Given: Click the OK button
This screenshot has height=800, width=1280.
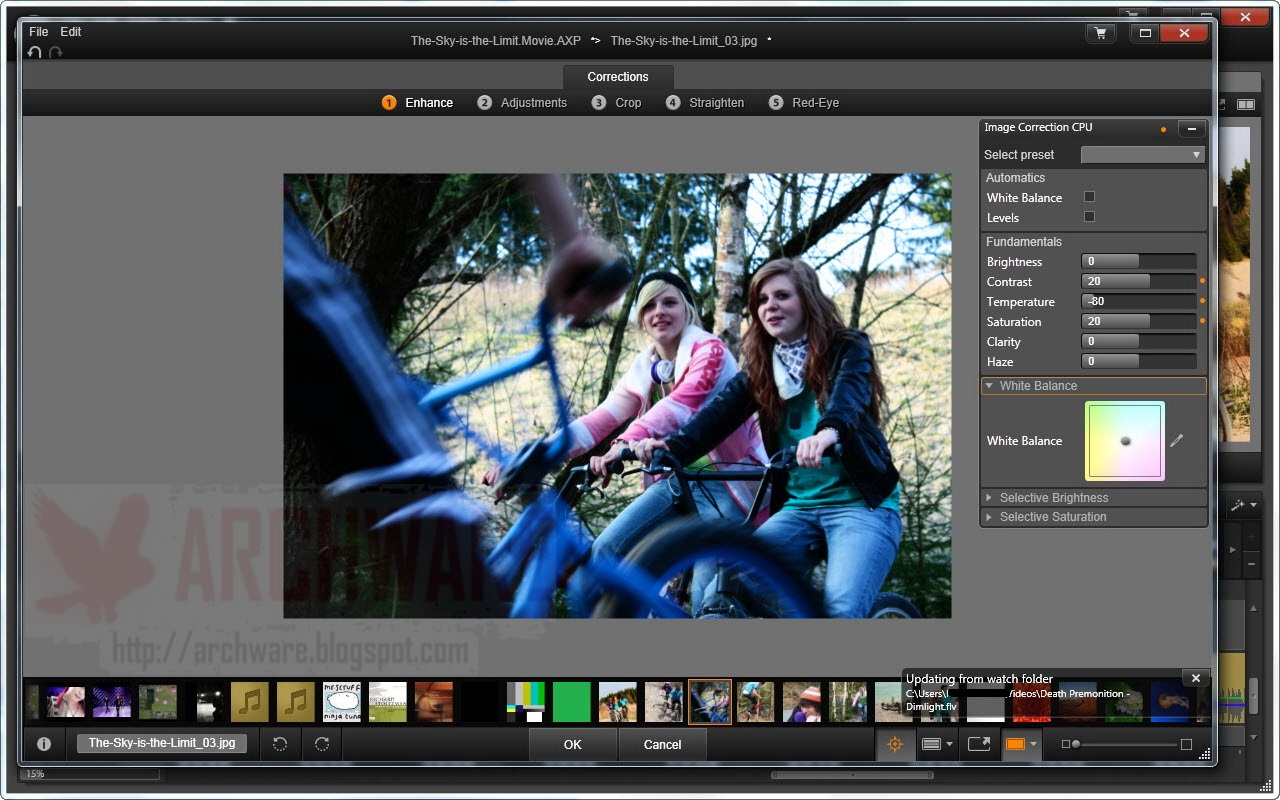Looking at the screenshot, I should (572, 744).
